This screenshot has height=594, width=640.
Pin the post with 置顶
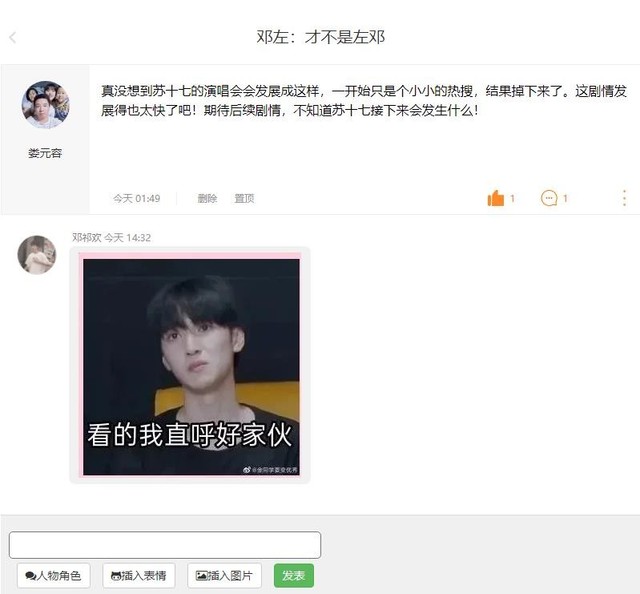(x=244, y=198)
